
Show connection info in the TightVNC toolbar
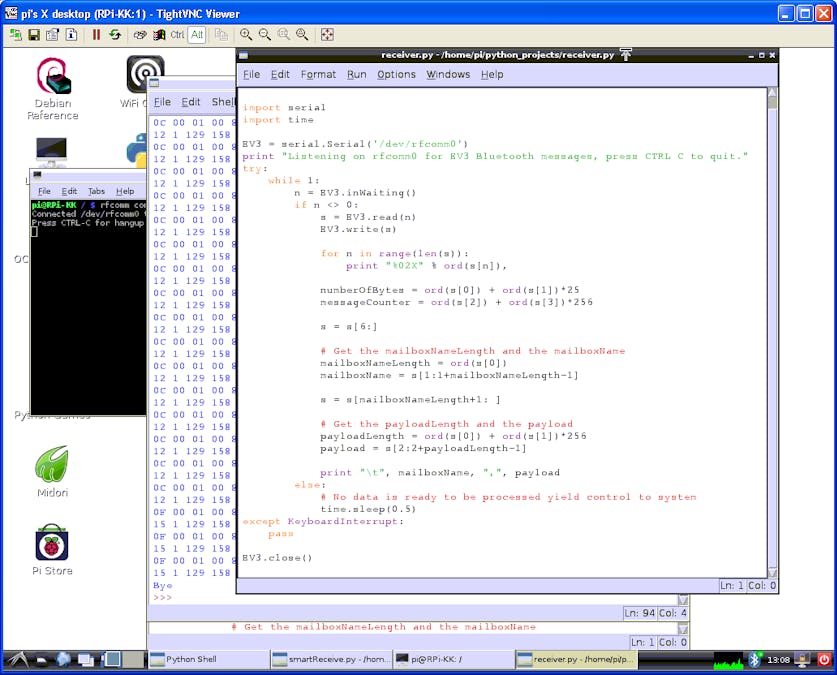71,34
